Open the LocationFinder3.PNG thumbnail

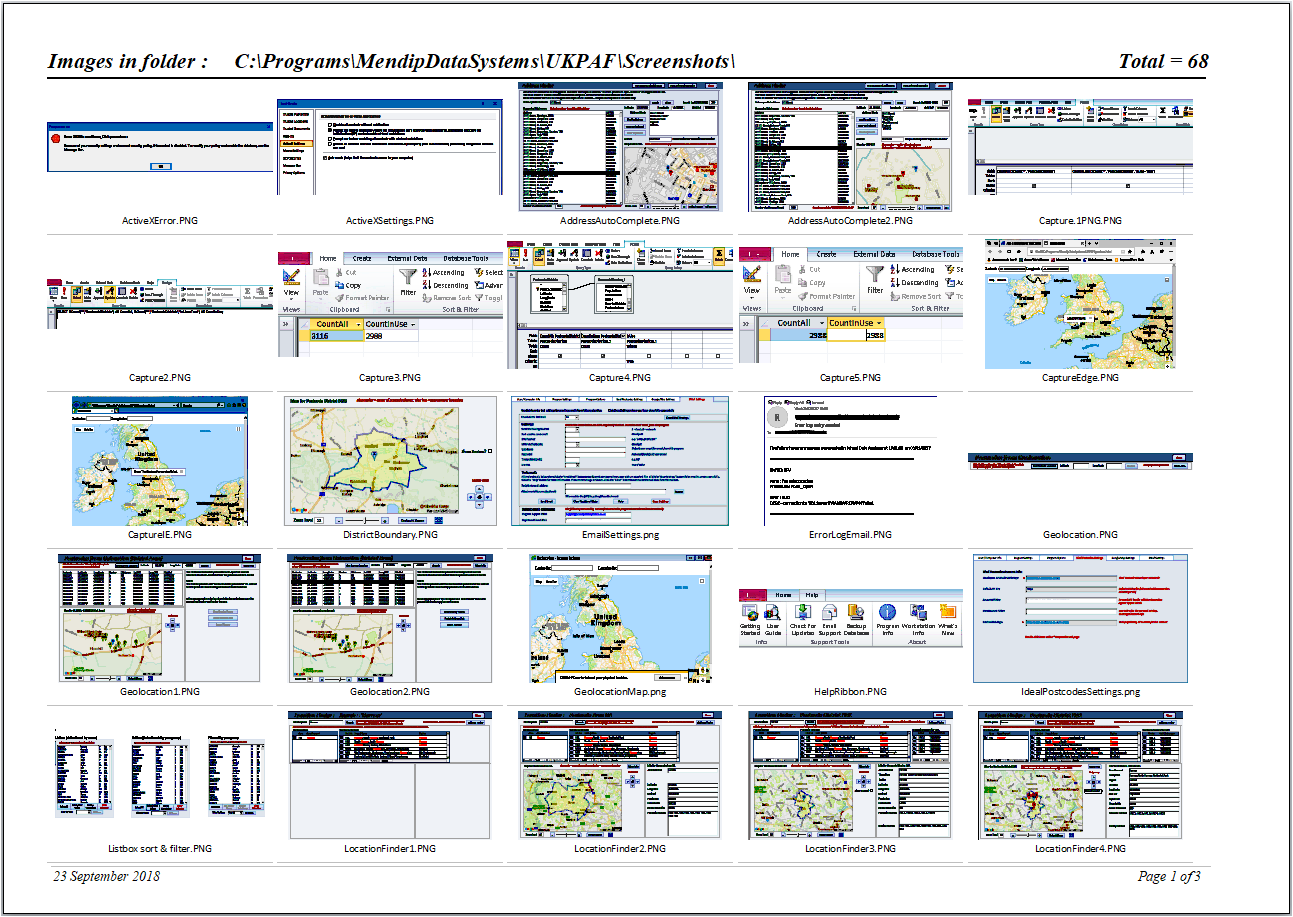(x=850, y=774)
